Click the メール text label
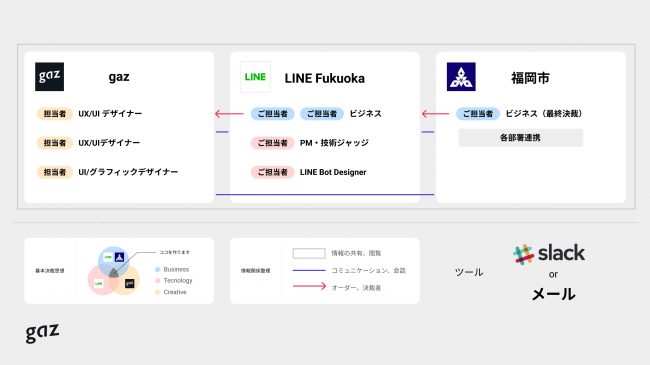Viewport: 650px width, 365px height. pyautogui.click(x=553, y=294)
